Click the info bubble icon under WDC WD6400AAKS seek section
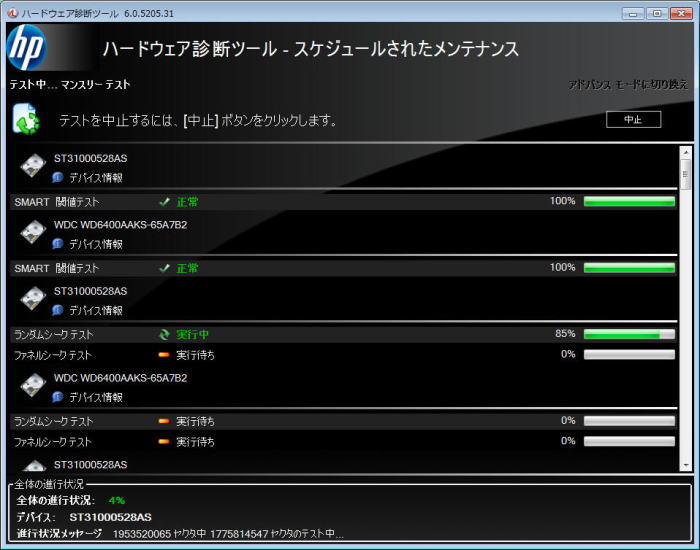 point(58,397)
